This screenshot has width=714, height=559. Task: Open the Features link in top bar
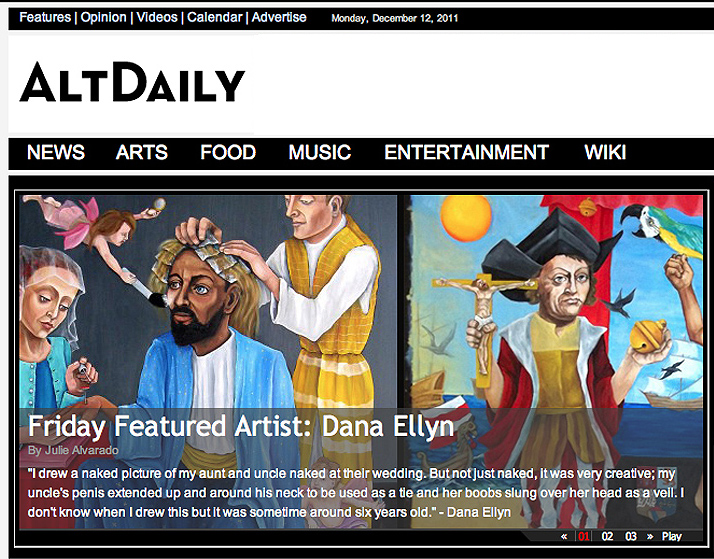(45, 17)
